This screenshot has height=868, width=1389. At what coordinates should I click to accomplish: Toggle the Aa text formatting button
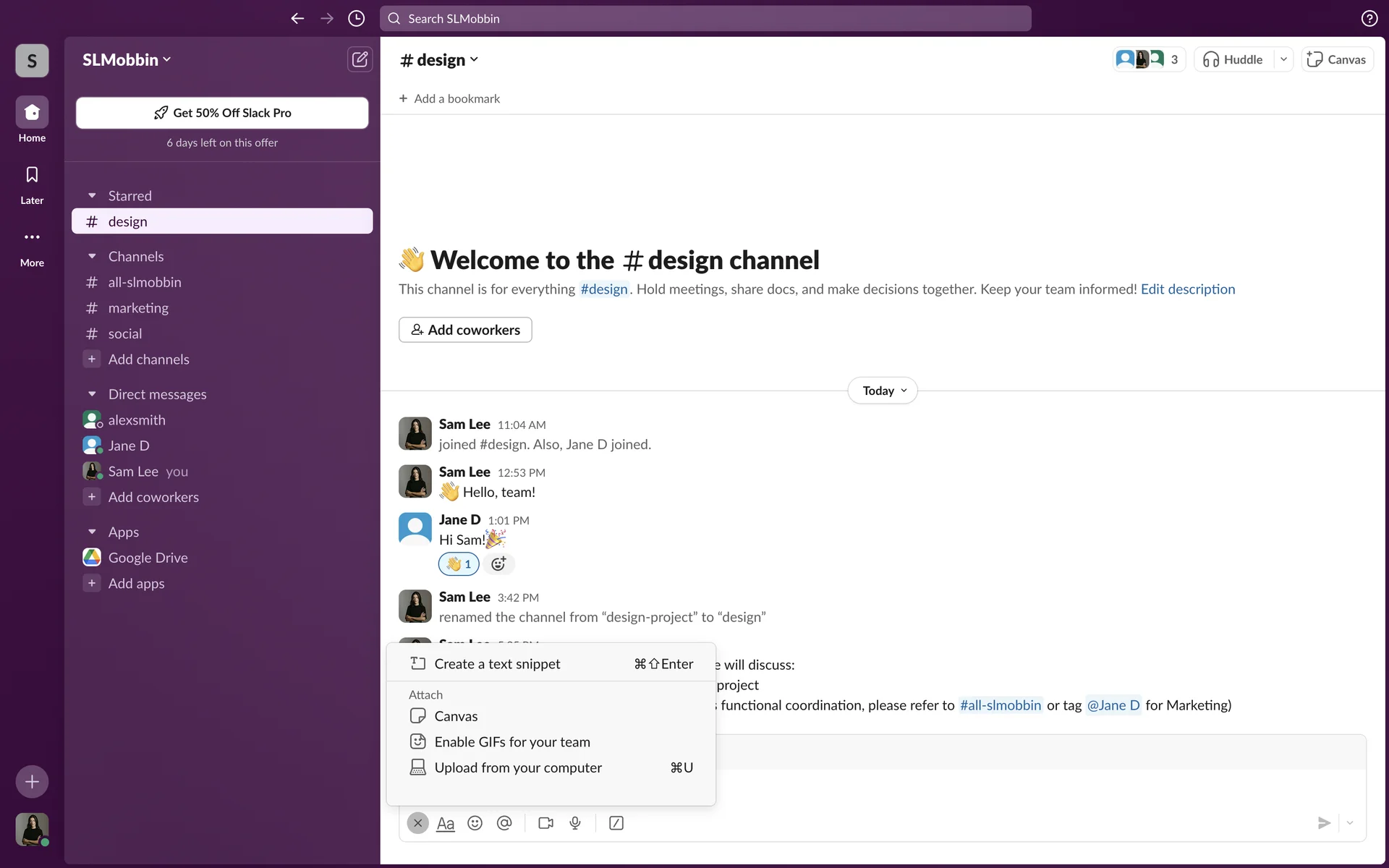click(446, 823)
